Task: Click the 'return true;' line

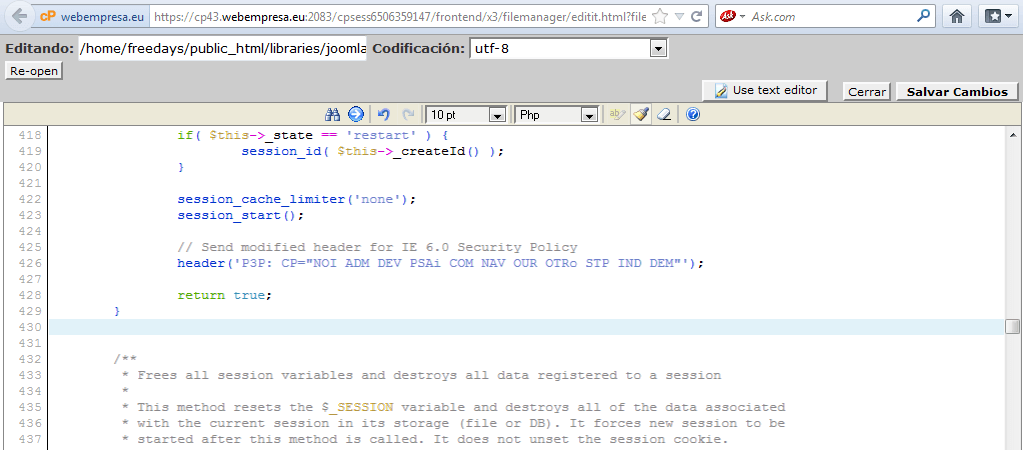Action: coord(224,295)
